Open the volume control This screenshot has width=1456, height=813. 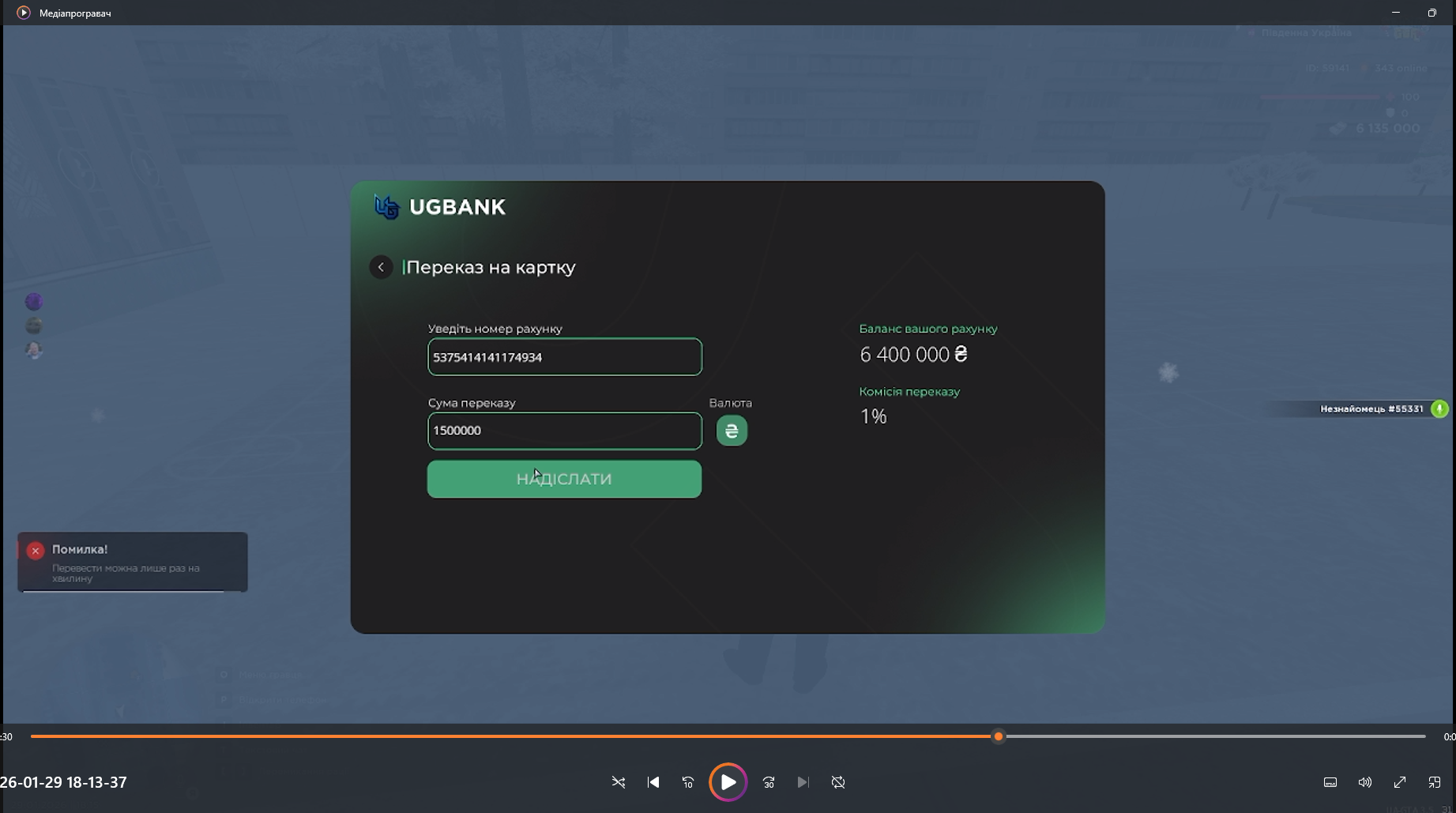pyautogui.click(x=1365, y=782)
